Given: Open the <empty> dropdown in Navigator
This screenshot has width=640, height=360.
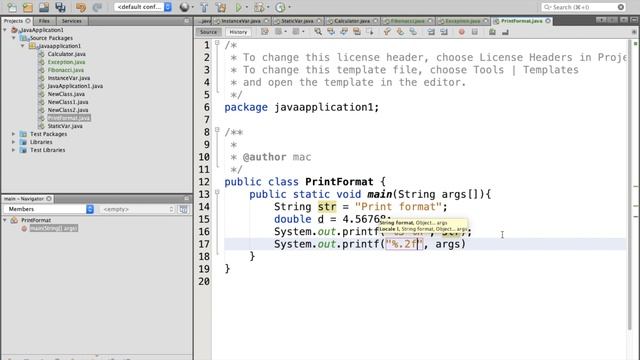Looking at the screenshot, I should click(137, 209).
